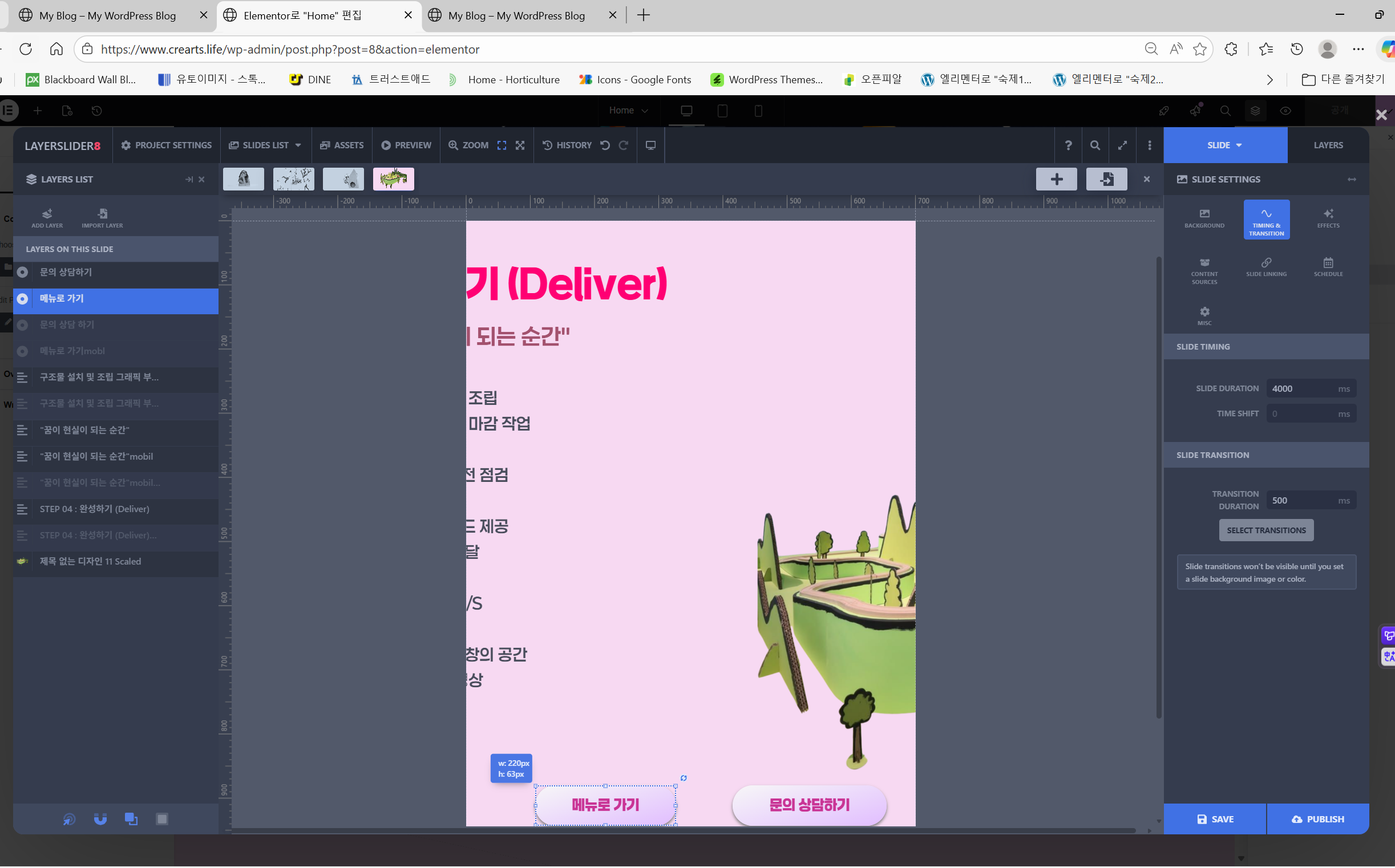Toggle visibility of 문의 상담하기 layer

(22, 272)
